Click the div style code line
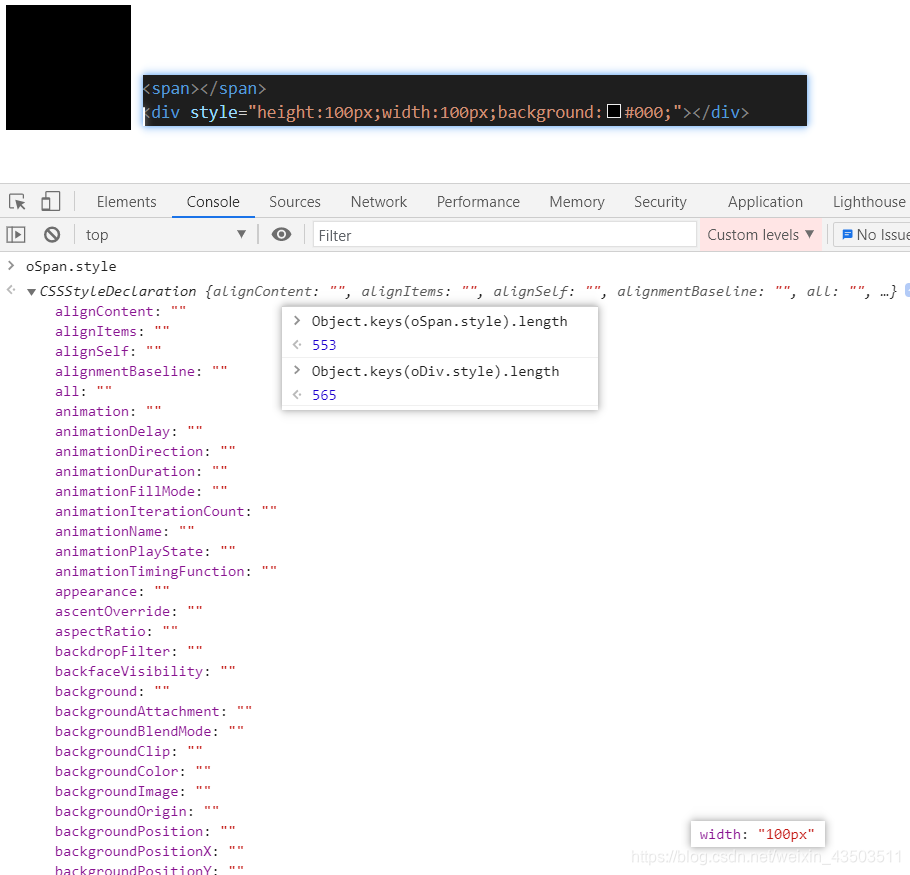 (446, 112)
